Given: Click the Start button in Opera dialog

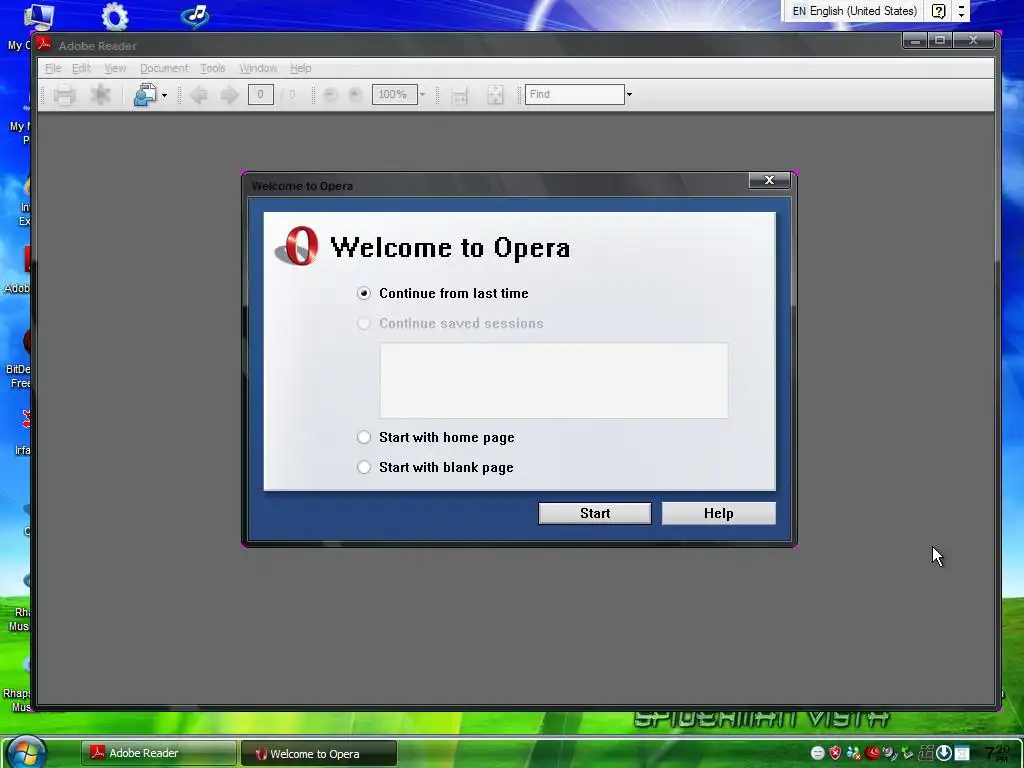Looking at the screenshot, I should (x=594, y=513).
